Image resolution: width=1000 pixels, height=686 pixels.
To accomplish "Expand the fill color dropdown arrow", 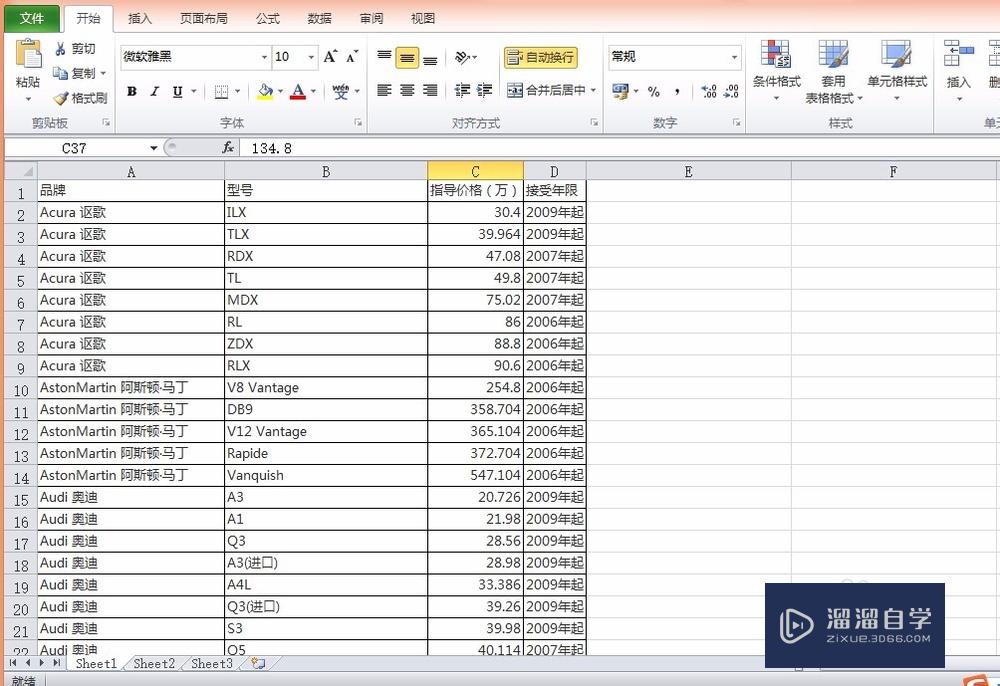I will pos(280,92).
